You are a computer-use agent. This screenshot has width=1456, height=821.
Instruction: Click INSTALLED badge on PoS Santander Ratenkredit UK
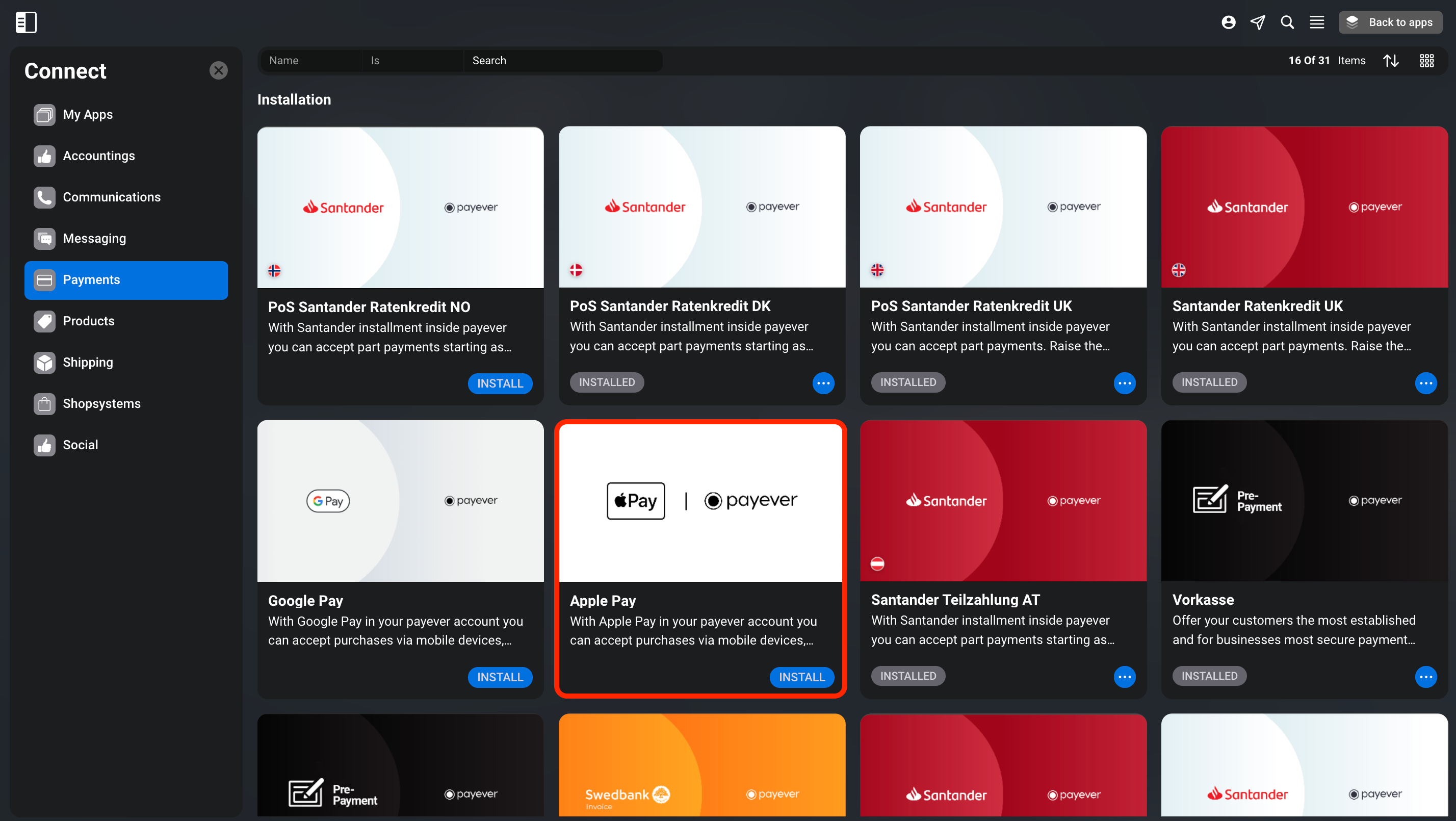[908, 382]
